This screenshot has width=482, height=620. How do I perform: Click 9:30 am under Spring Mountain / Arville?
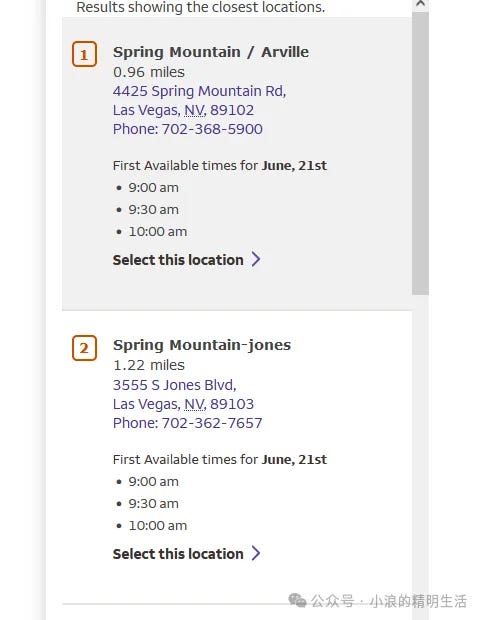tap(153, 210)
